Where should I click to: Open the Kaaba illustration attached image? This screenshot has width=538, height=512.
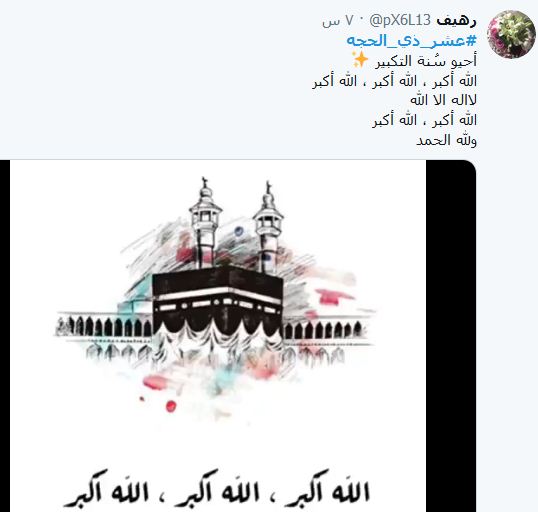point(218,336)
